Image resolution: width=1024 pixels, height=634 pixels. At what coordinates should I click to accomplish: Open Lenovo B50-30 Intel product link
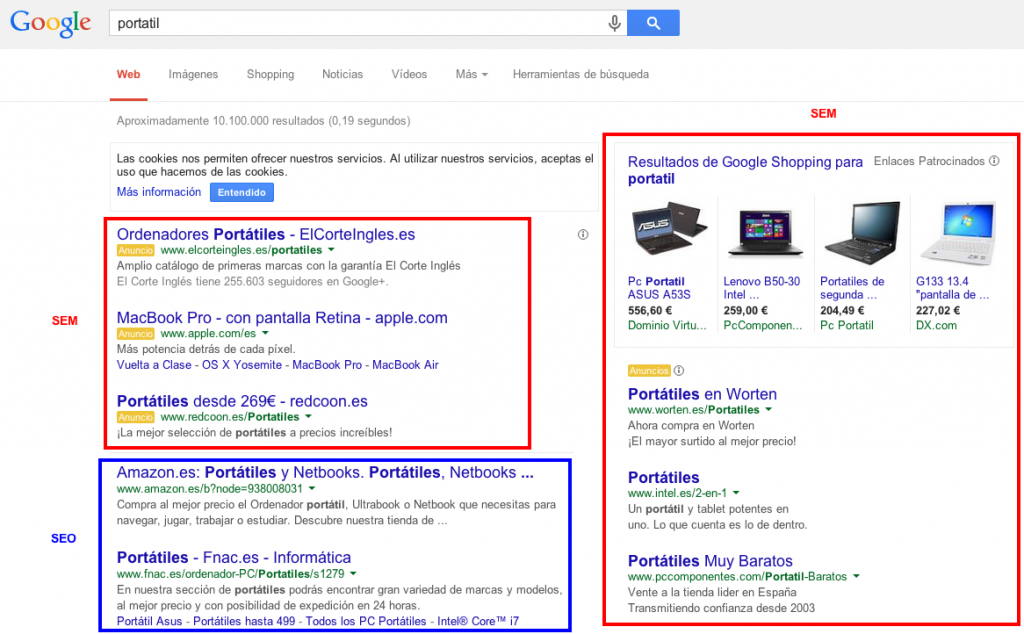coord(761,288)
